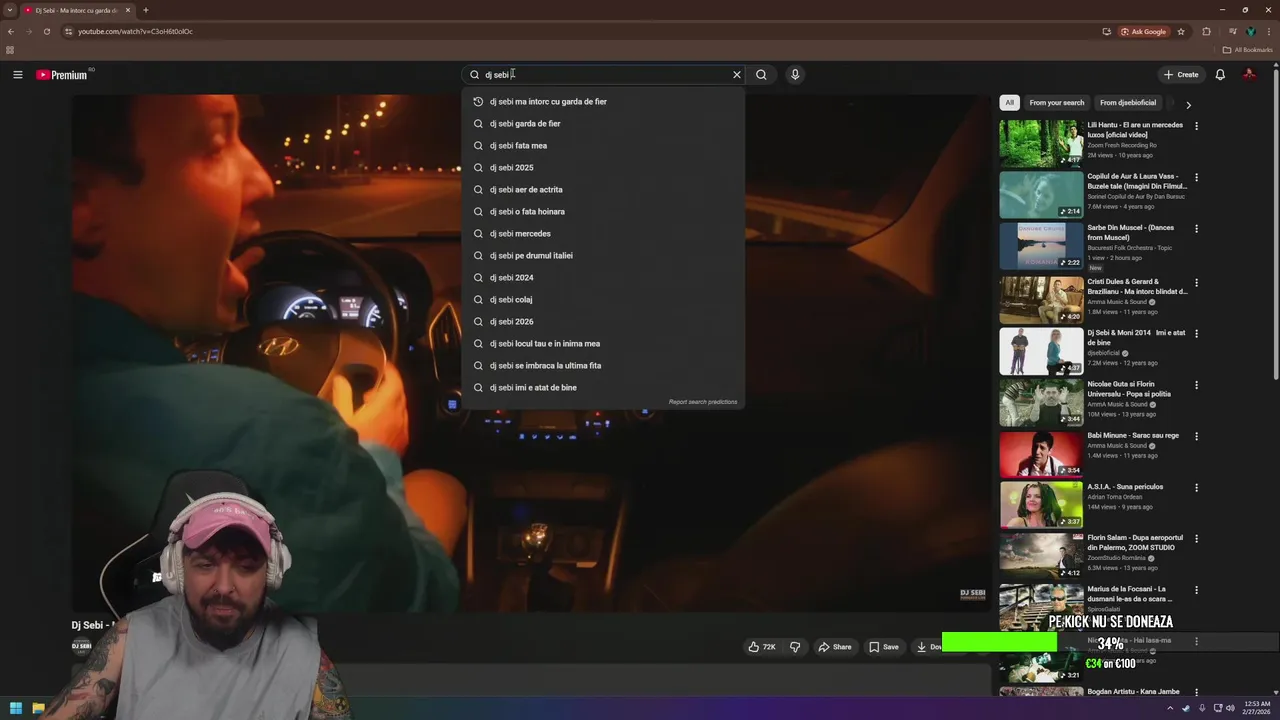Dislike the video with thumbs down
Image resolution: width=1280 pixels, height=720 pixels.
pyautogui.click(x=795, y=647)
